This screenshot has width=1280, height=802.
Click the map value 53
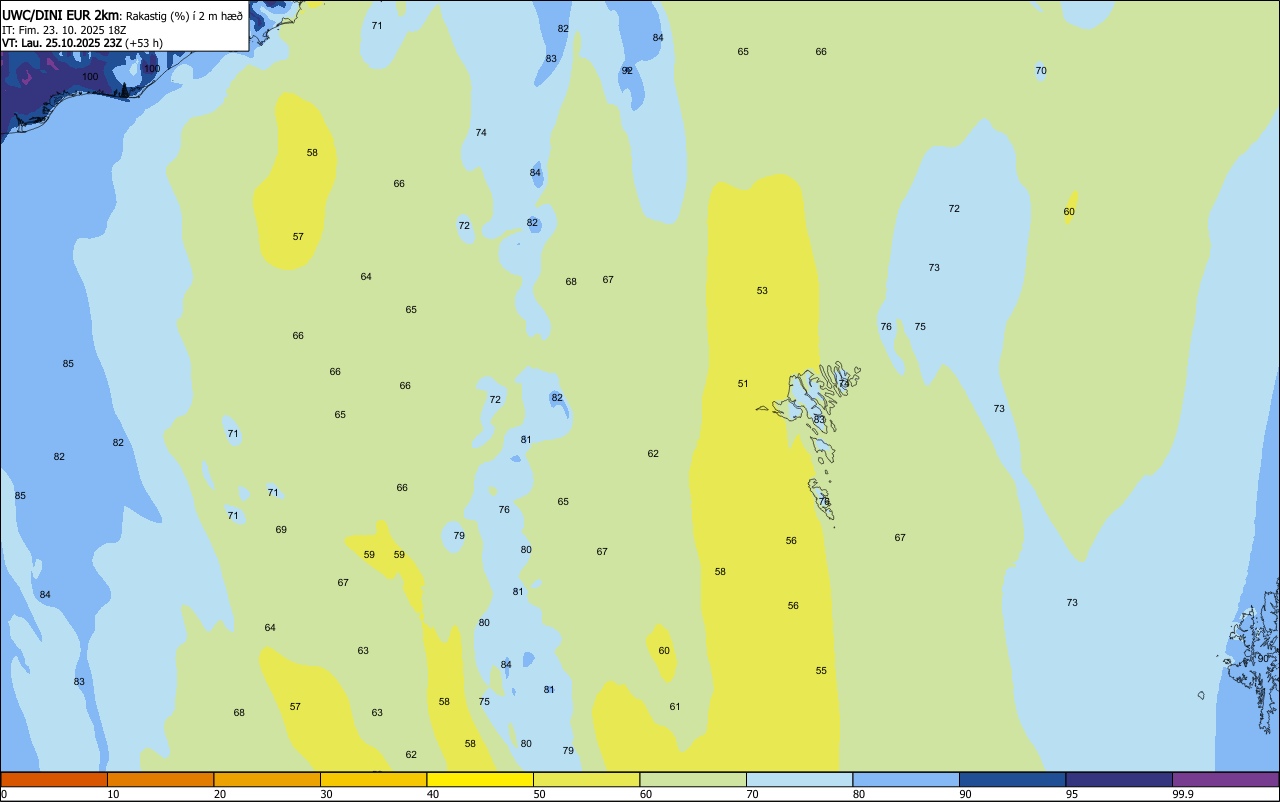click(x=762, y=291)
